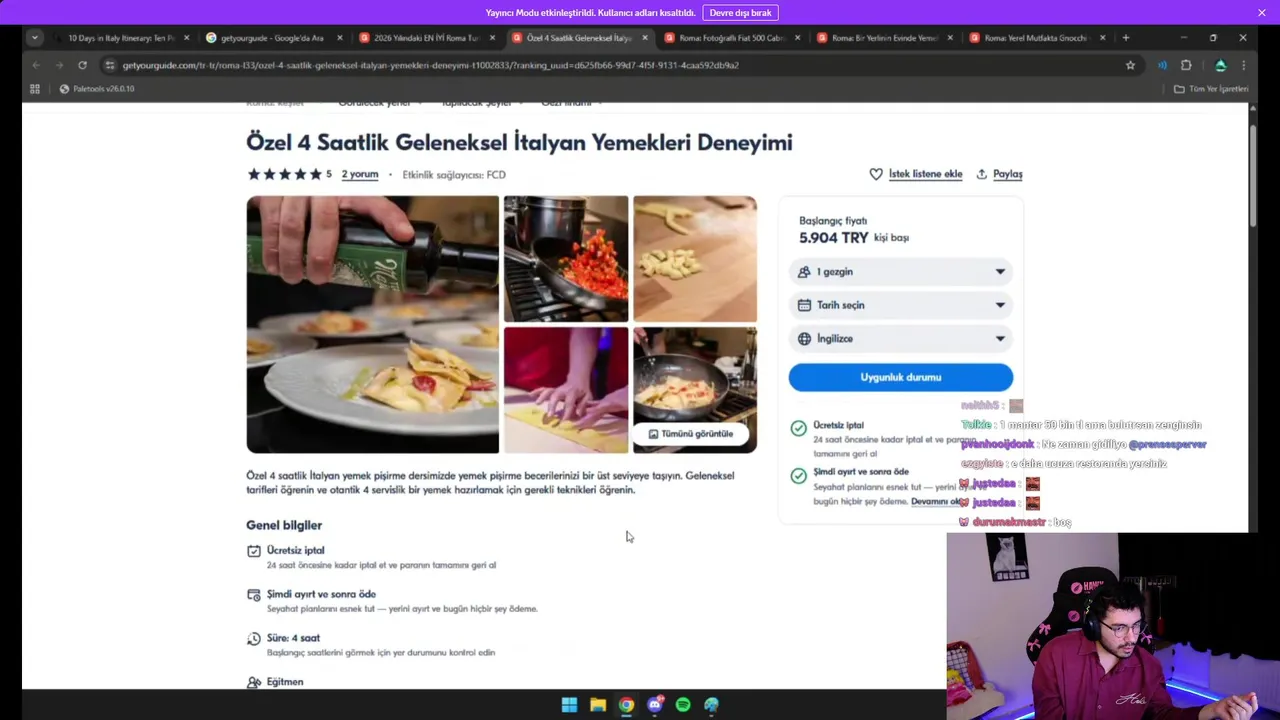Open Discord from the taskbar
Screen dimensions: 1280x720
655,705
